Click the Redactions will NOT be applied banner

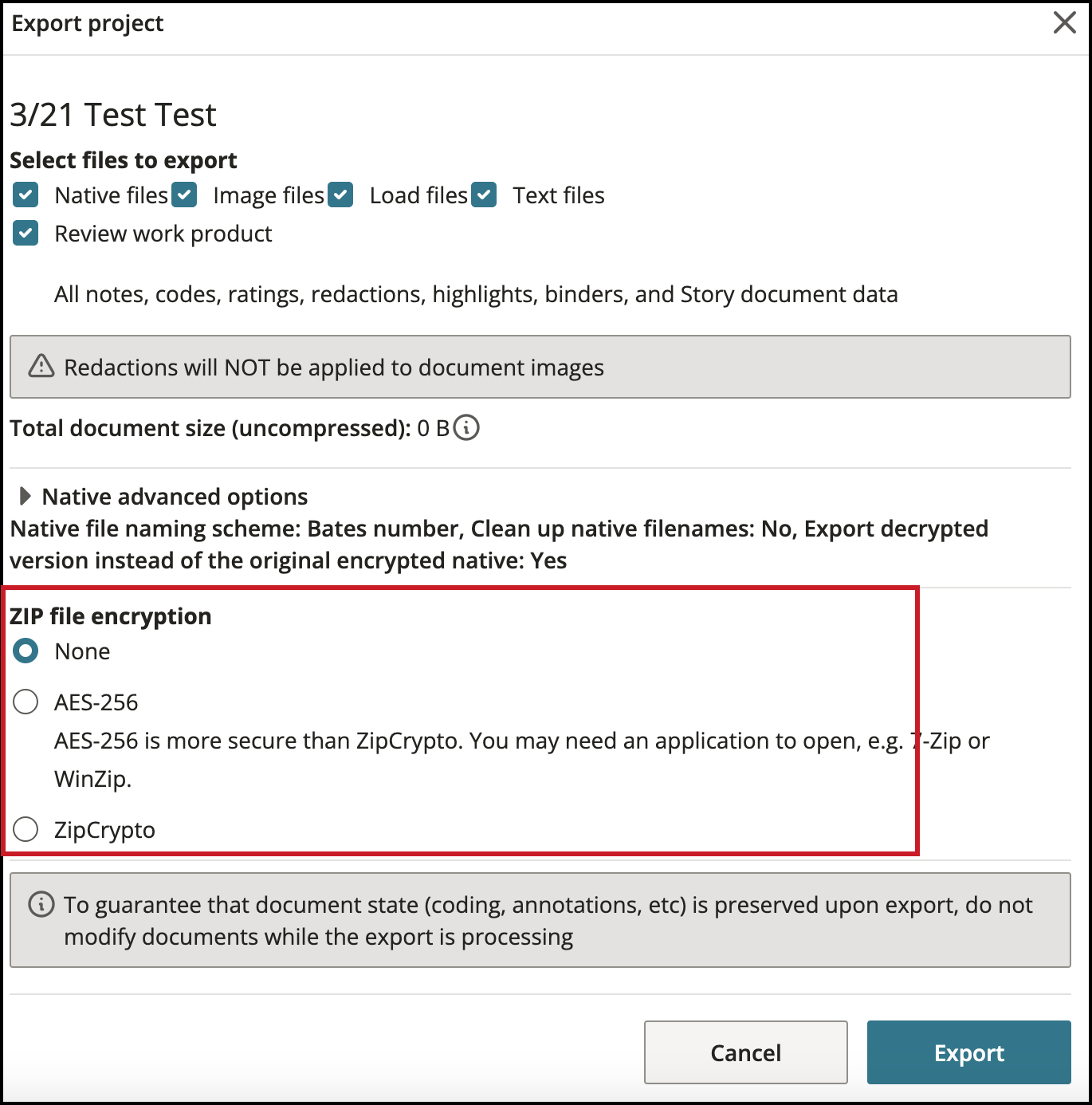tap(540, 367)
